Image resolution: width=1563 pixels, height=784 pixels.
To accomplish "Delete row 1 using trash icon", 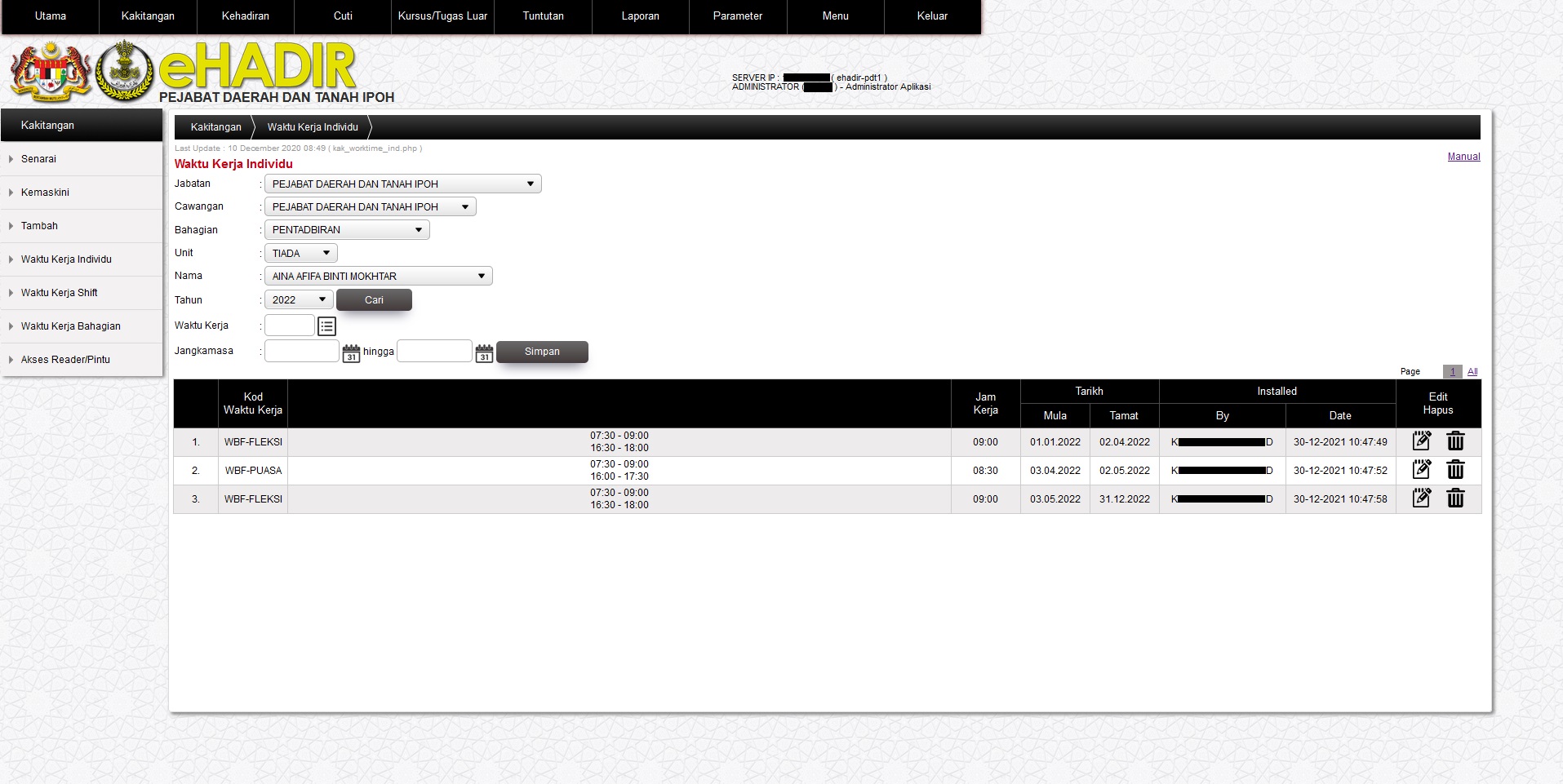I will coord(1455,441).
